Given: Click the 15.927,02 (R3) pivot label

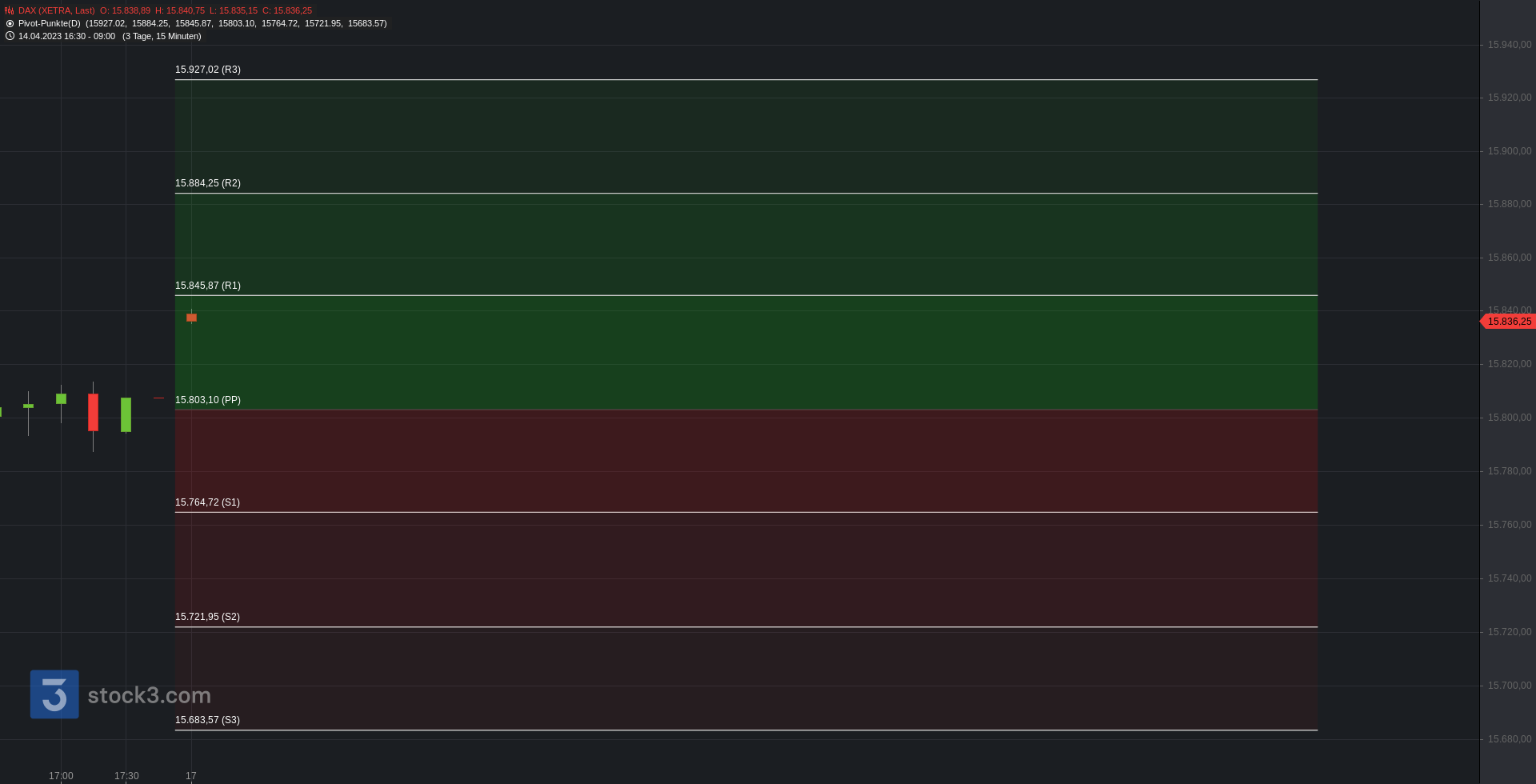Looking at the screenshot, I should [208, 70].
